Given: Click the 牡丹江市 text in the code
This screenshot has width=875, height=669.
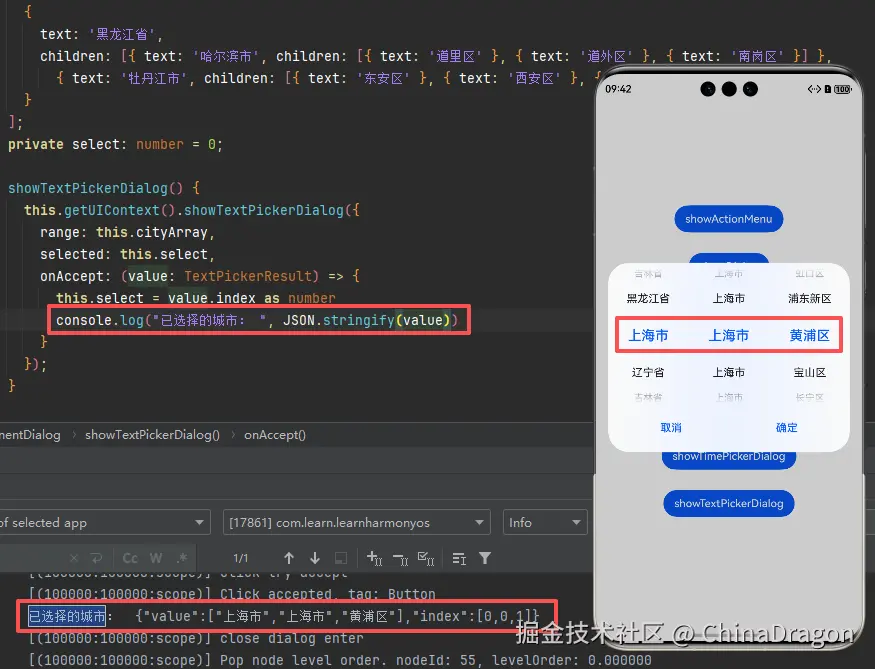Looking at the screenshot, I should 153,78.
